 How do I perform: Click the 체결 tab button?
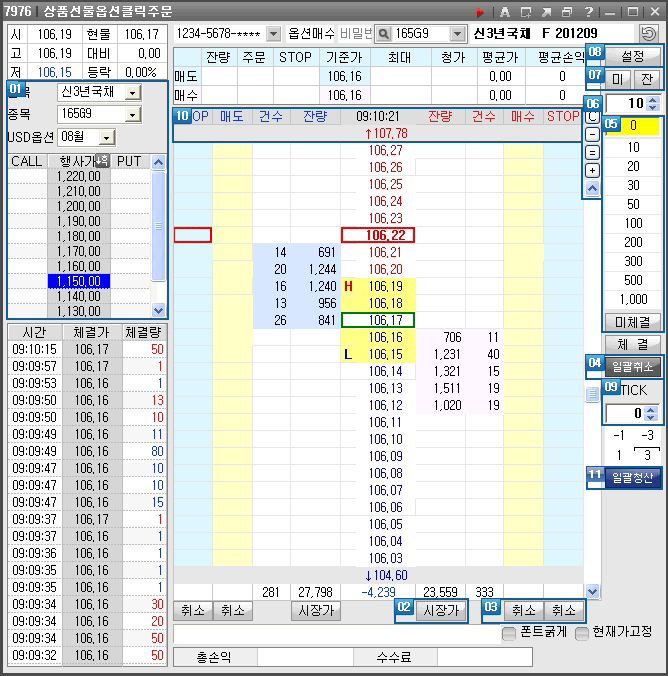(x=633, y=344)
